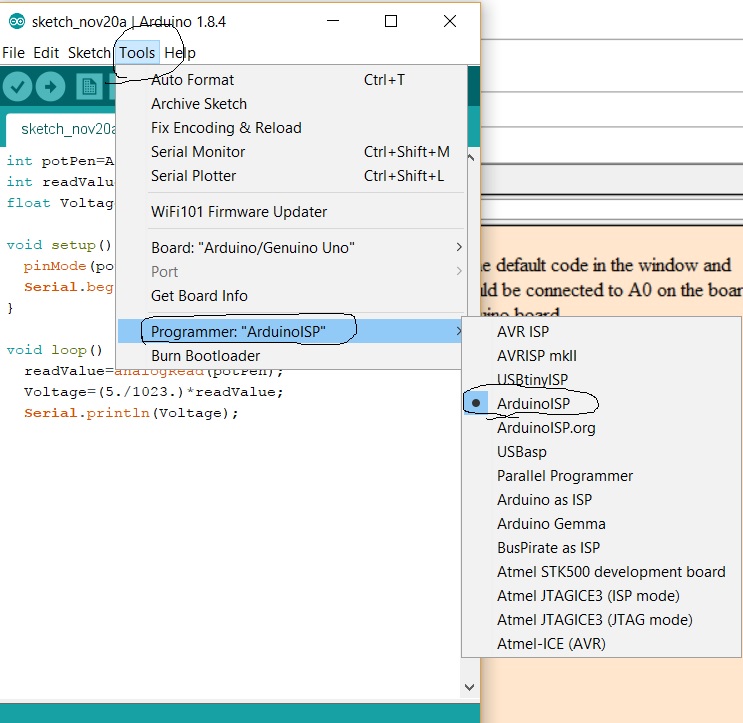Image resolution: width=743 pixels, height=723 pixels.
Task: Select USBtinyISP programmer
Action: pyautogui.click(x=601, y=380)
